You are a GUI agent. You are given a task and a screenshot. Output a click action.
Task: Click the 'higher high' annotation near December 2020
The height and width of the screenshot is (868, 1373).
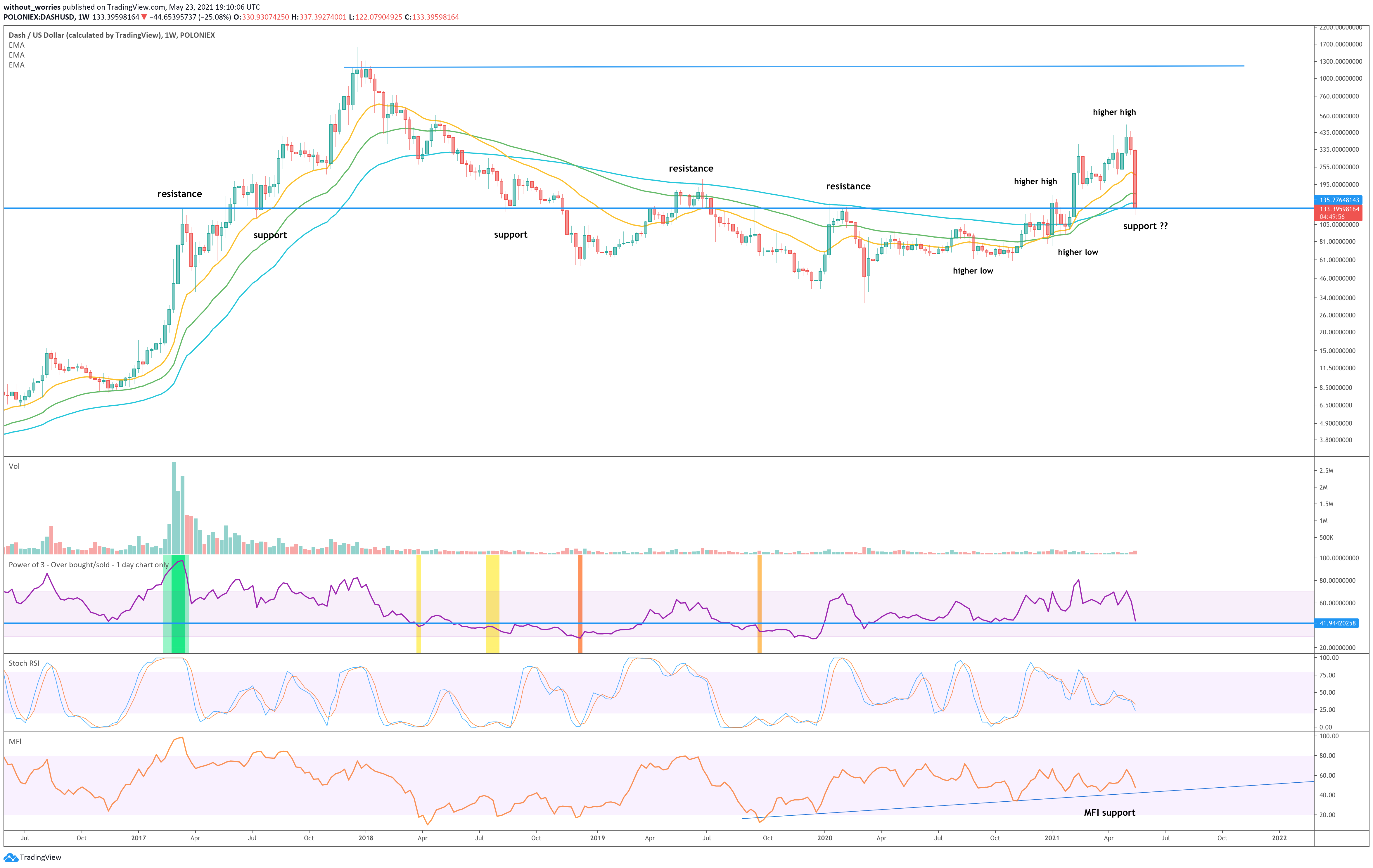1035,181
